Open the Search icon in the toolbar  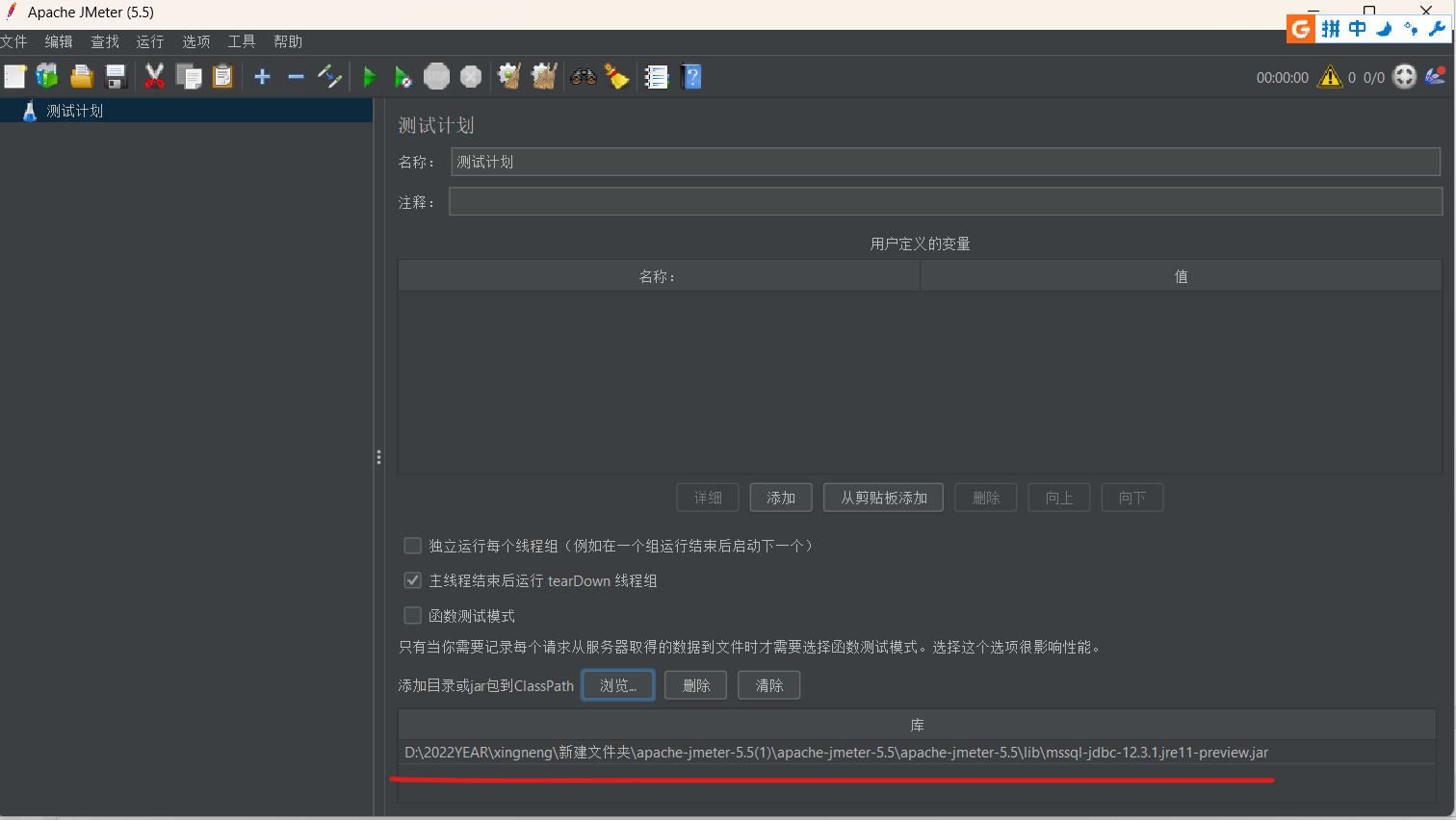click(582, 76)
